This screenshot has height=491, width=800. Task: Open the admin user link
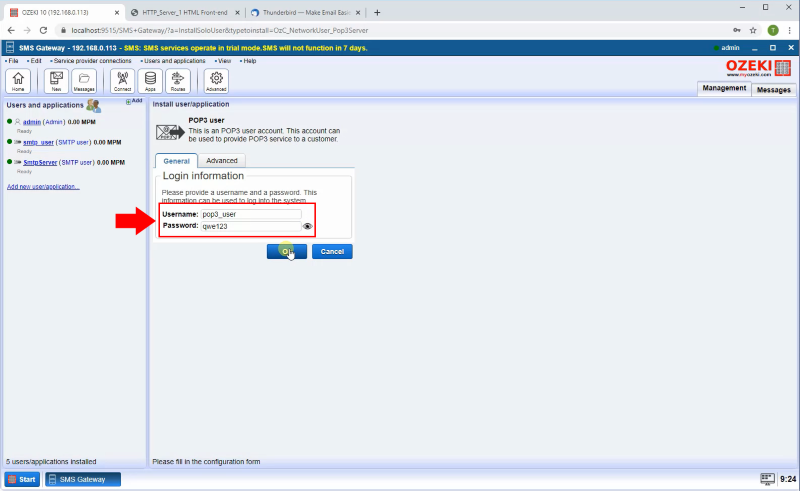(32, 122)
